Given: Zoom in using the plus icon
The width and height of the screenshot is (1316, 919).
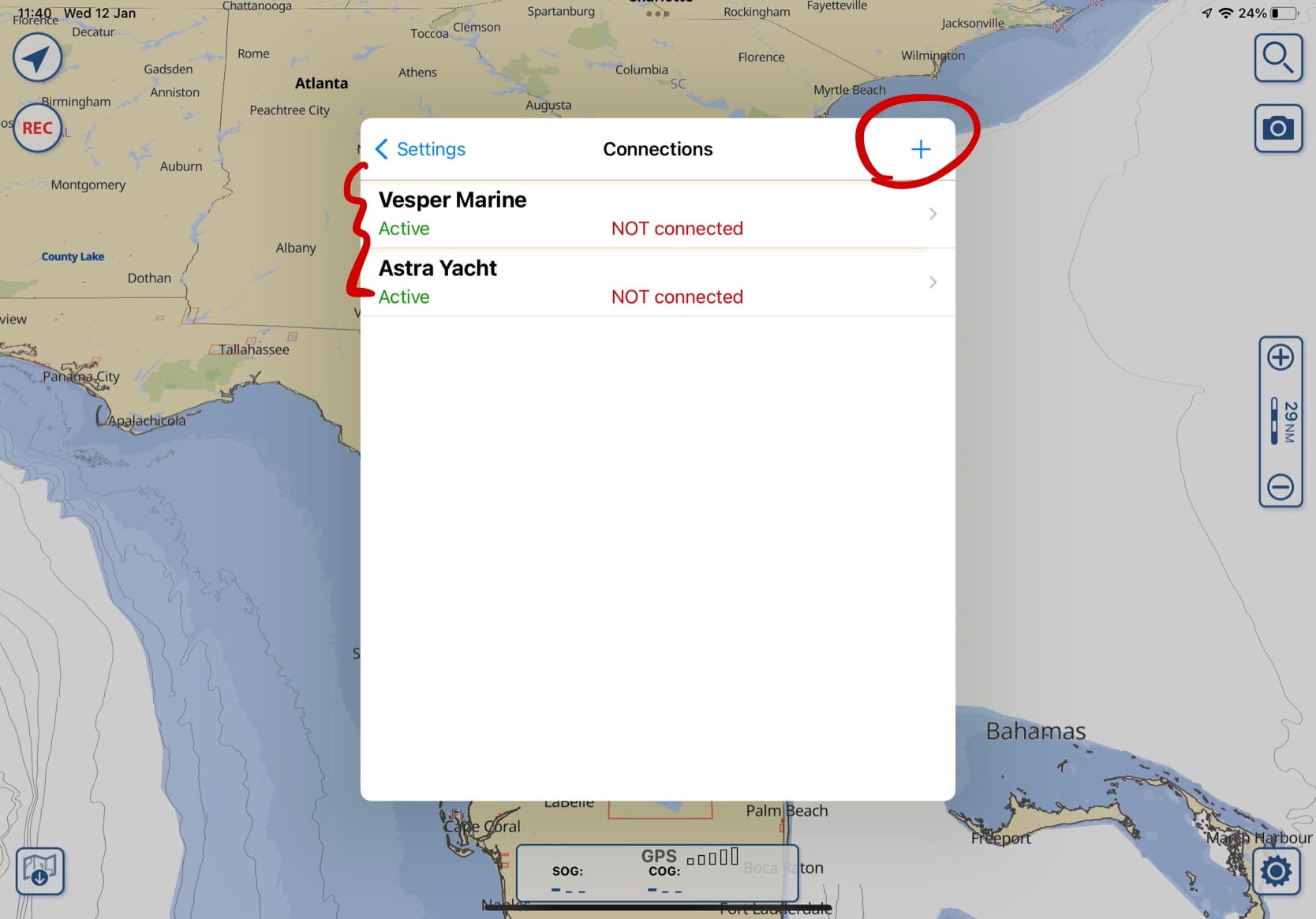Looking at the screenshot, I should tap(1280, 357).
